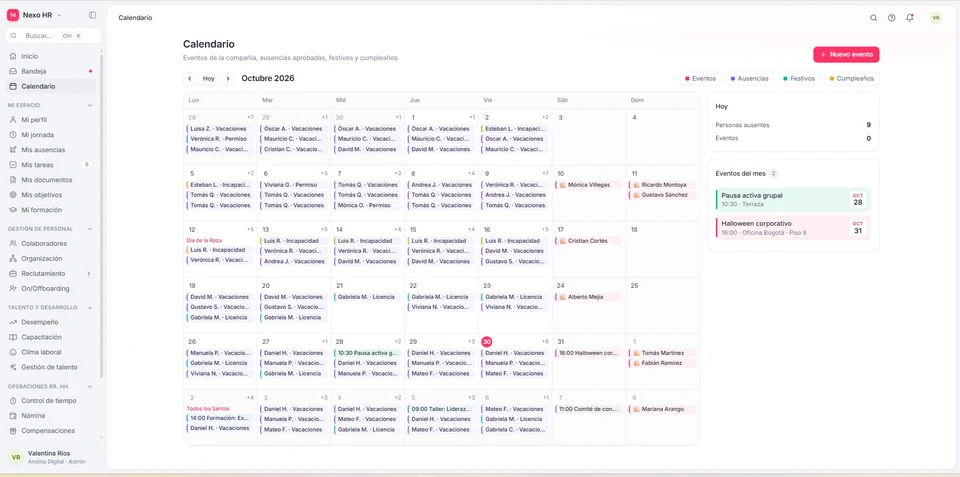The height and width of the screenshot is (477, 960).
Task: Open Mis documentos file icon
Action: pos(13,180)
